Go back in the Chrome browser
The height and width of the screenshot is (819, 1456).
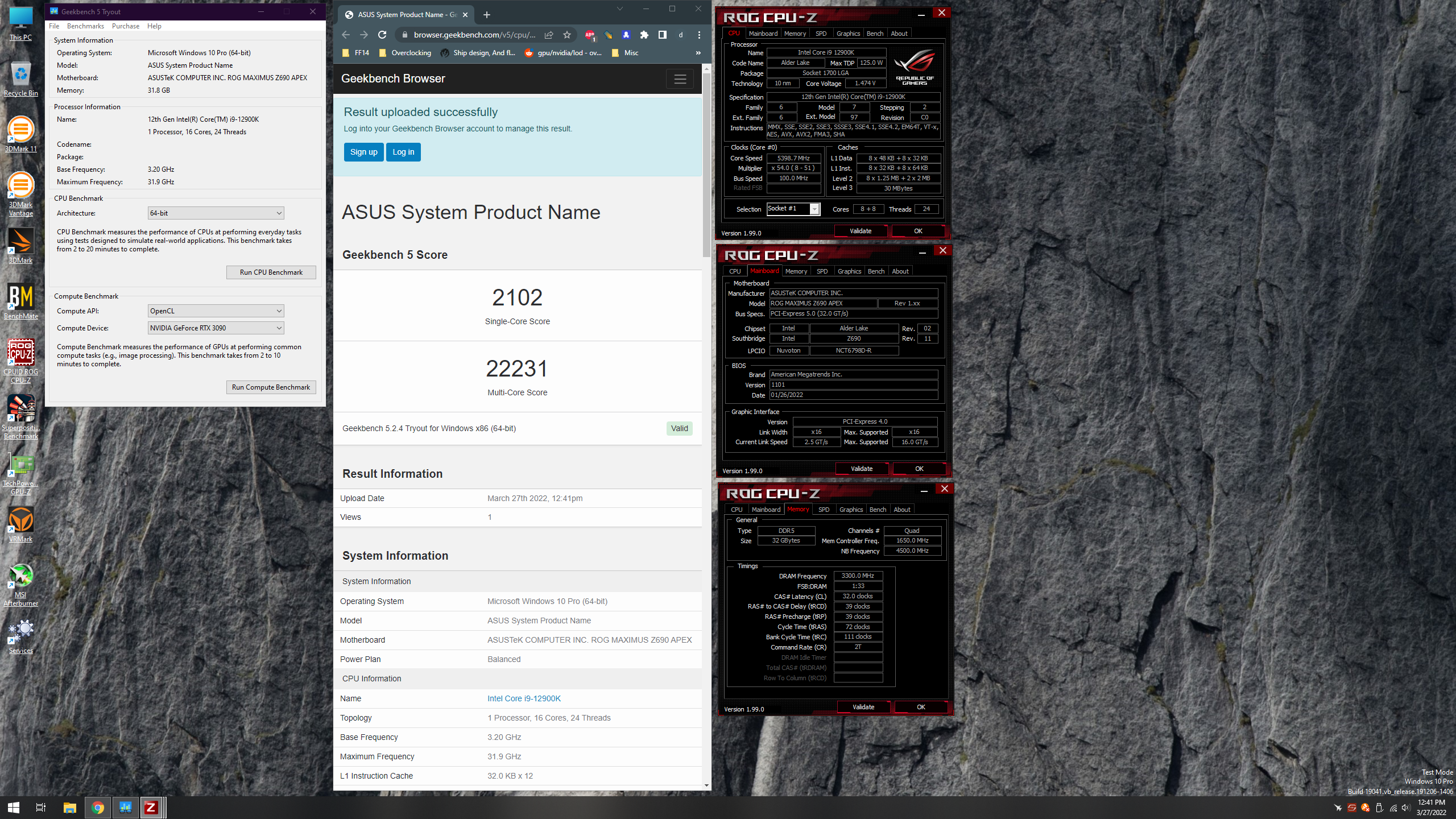[346, 35]
